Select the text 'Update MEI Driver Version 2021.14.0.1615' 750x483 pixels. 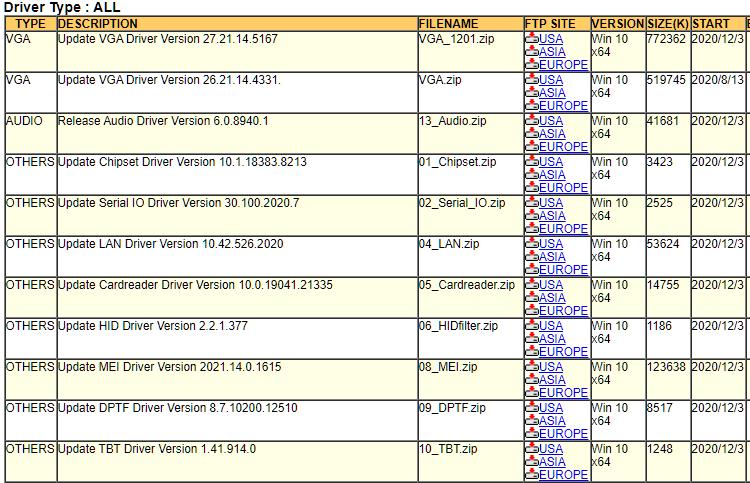[x=170, y=367]
